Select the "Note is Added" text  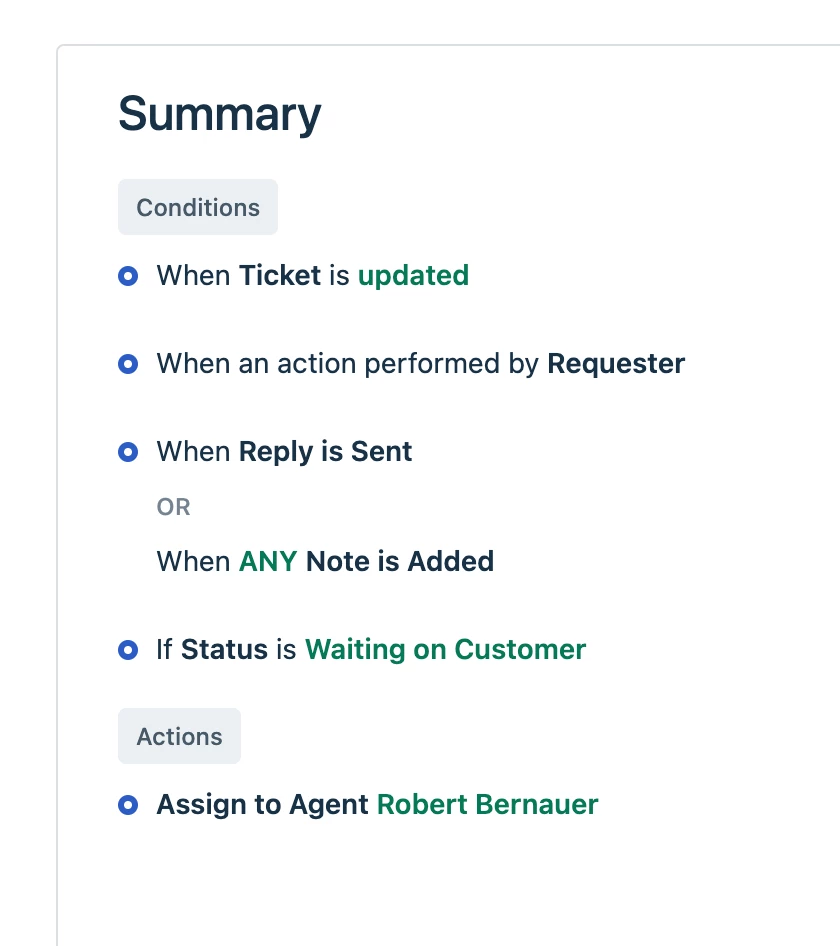tap(400, 561)
